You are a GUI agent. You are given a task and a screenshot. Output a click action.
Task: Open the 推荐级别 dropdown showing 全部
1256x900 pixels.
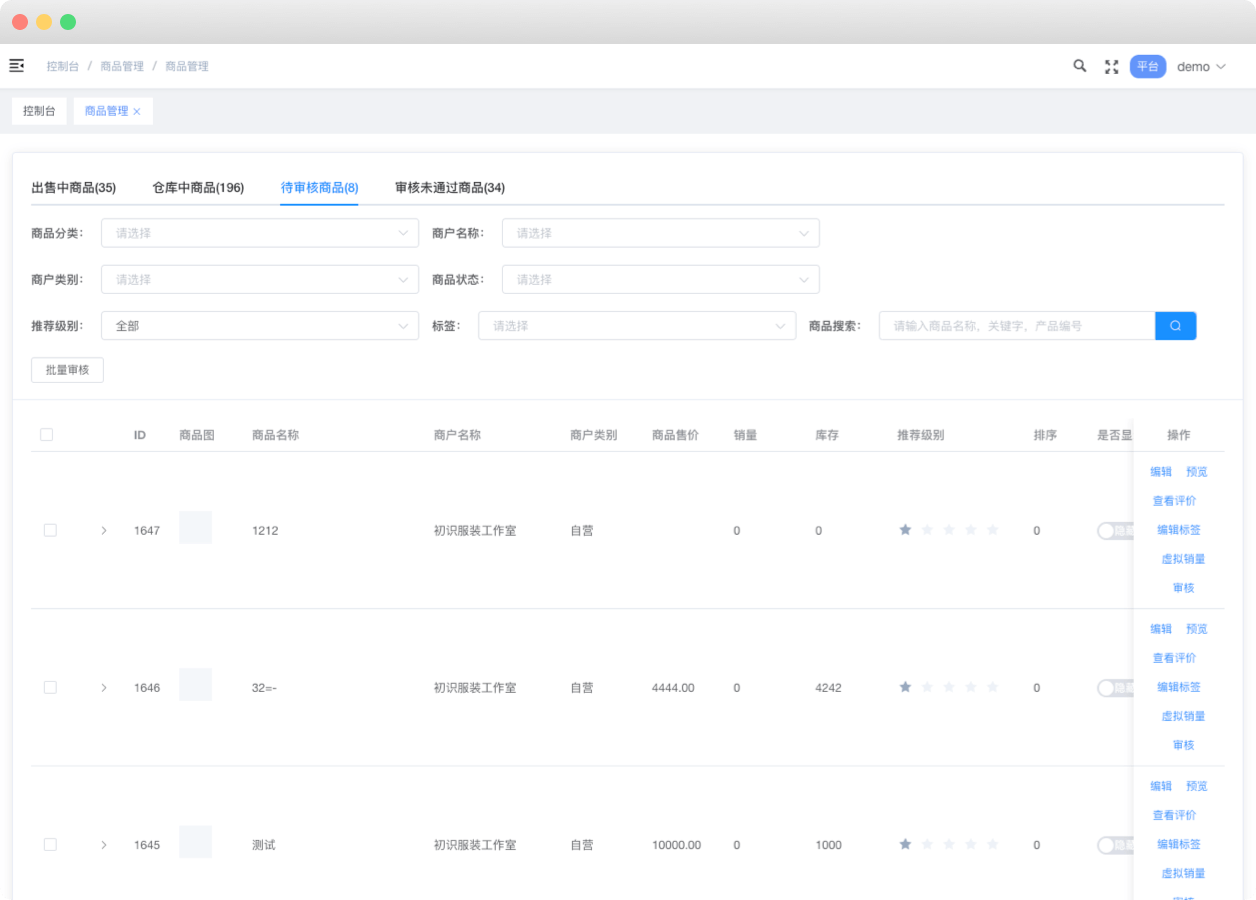pyautogui.click(x=259, y=326)
